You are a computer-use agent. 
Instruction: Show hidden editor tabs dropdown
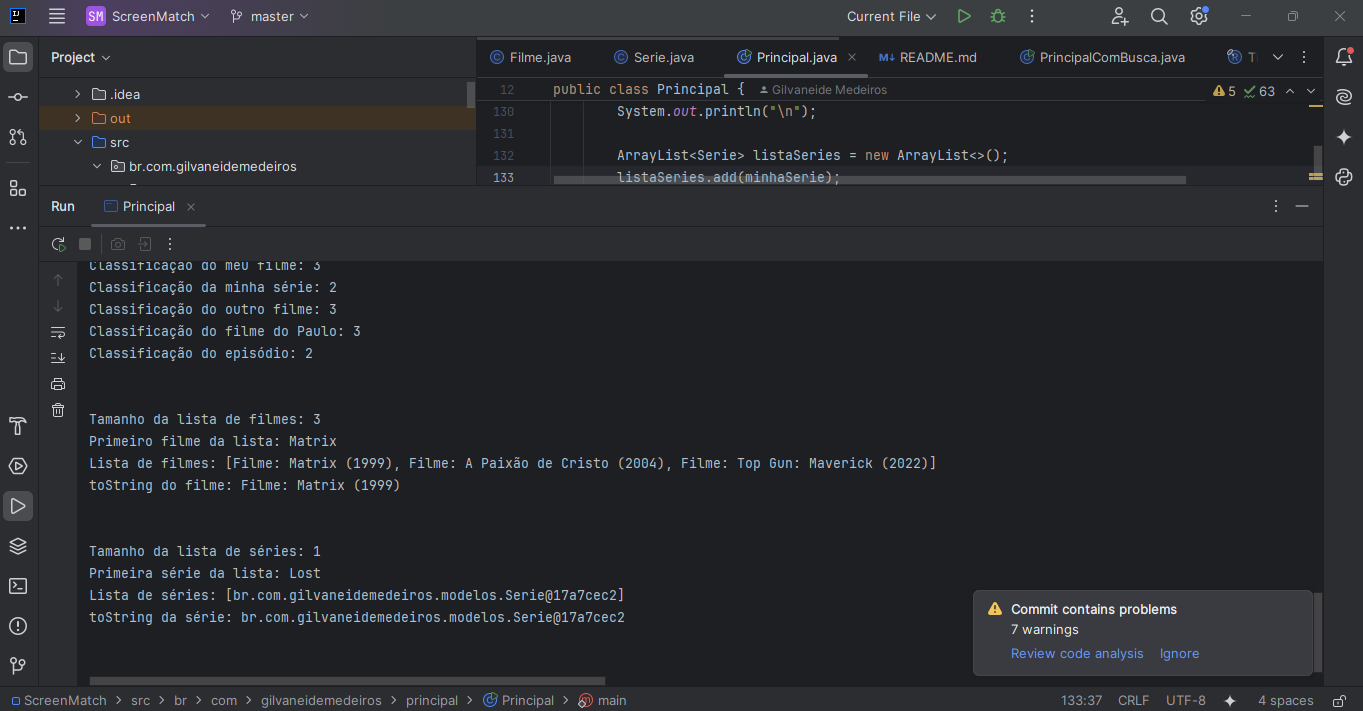(1278, 57)
